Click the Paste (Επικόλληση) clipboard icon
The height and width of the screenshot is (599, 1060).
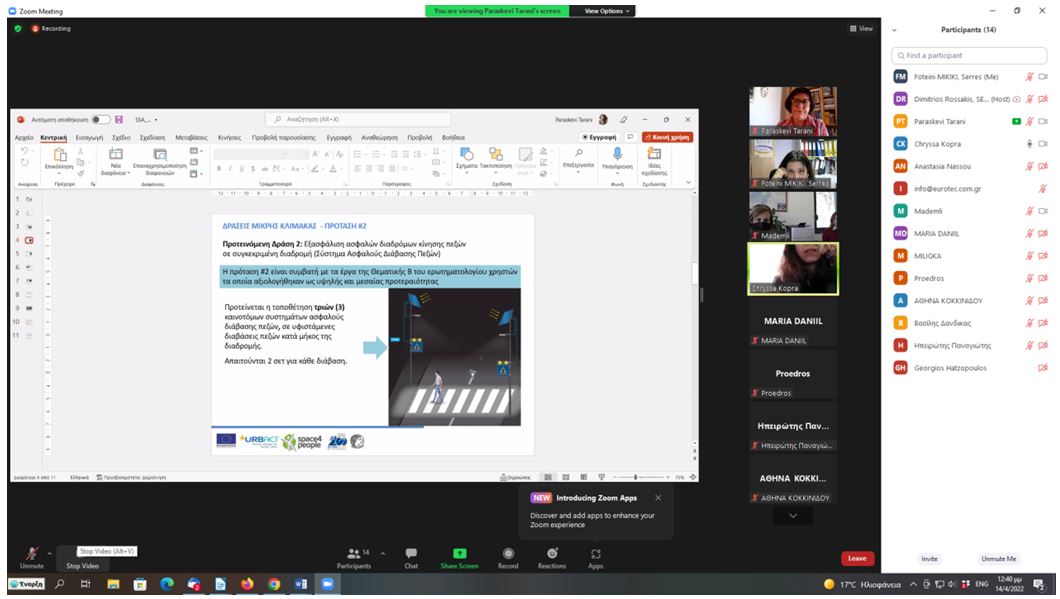pyautogui.click(x=59, y=155)
